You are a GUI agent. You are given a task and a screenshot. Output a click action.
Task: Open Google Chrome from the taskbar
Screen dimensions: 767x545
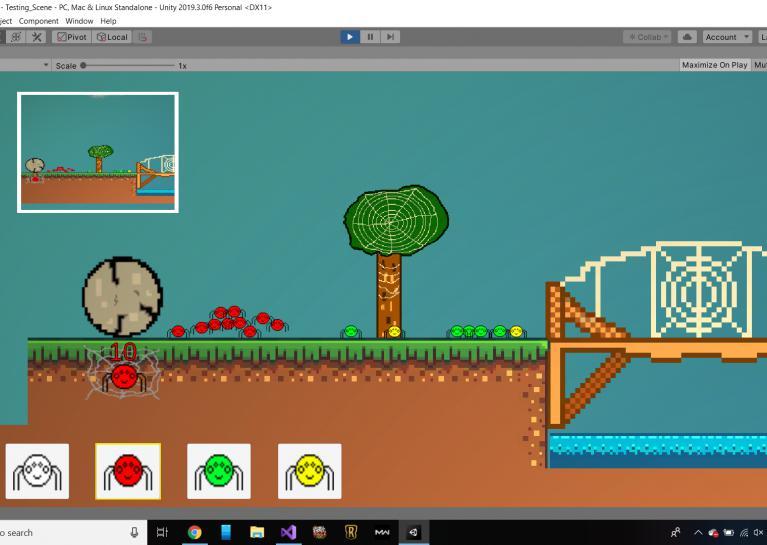click(x=194, y=532)
